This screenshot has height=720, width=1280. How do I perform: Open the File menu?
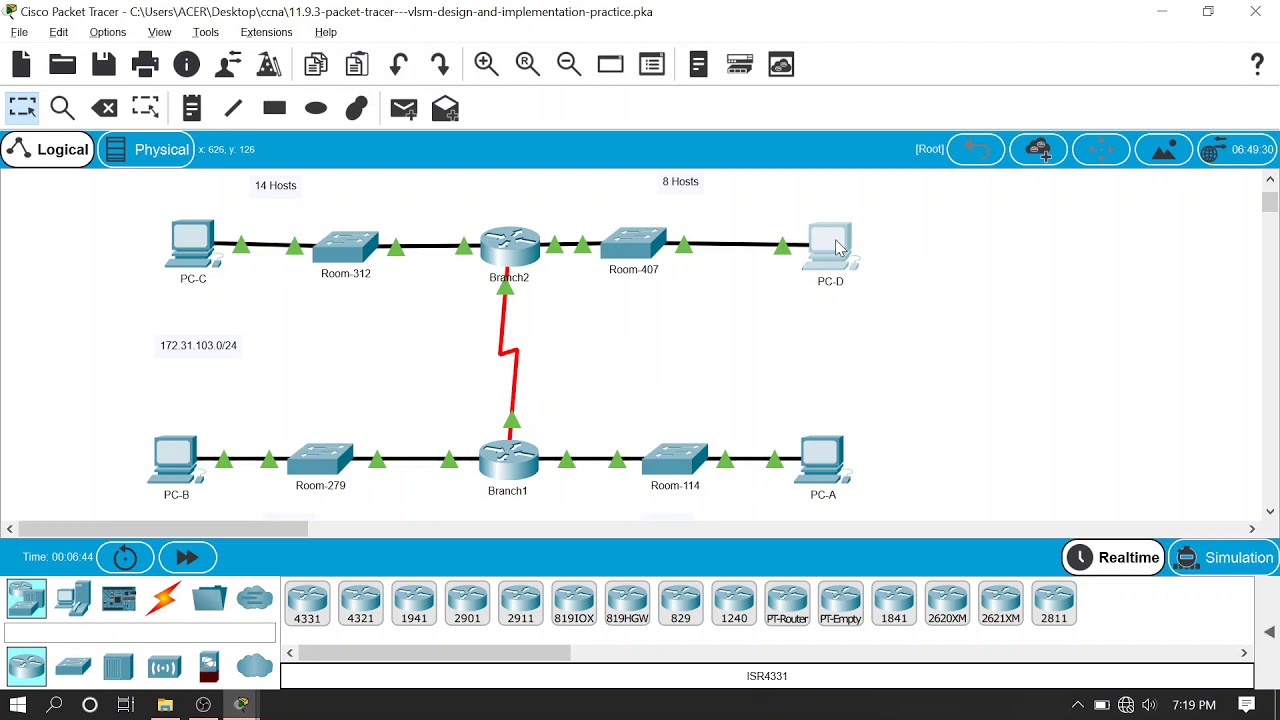pyautogui.click(x=19, y=32)
